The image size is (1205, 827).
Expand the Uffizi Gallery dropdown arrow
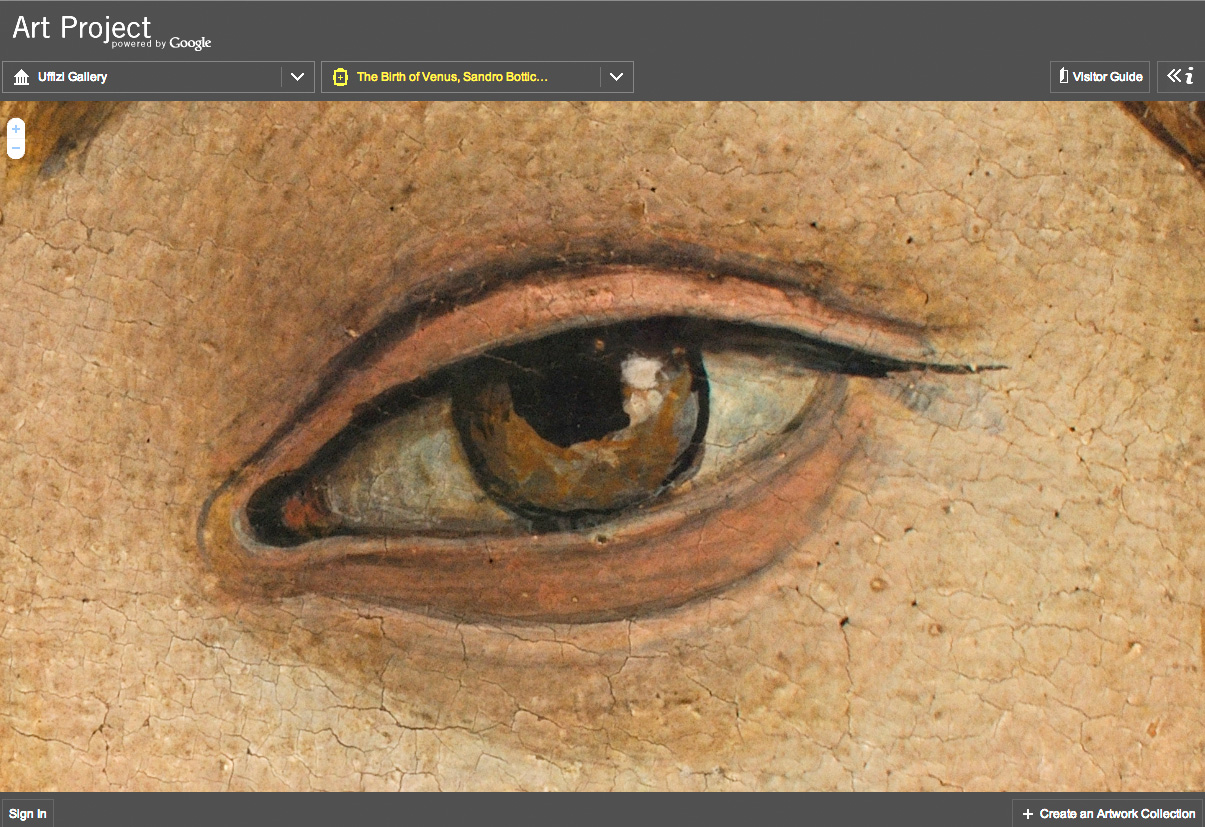[297, 77]
